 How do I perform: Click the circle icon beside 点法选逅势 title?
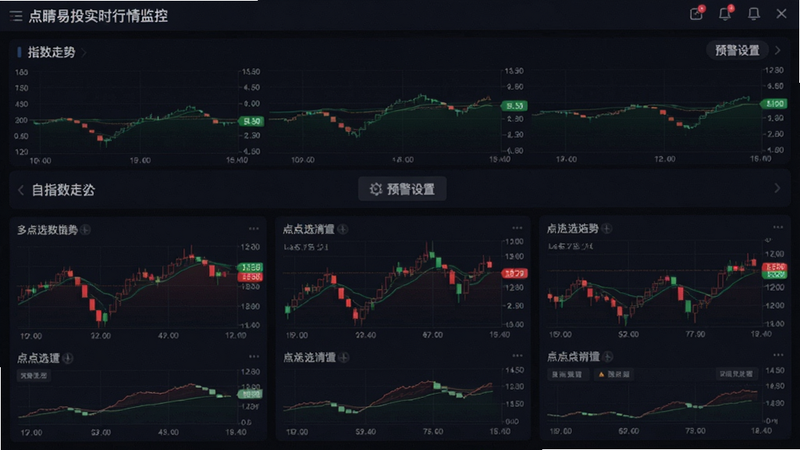point(607,229)
